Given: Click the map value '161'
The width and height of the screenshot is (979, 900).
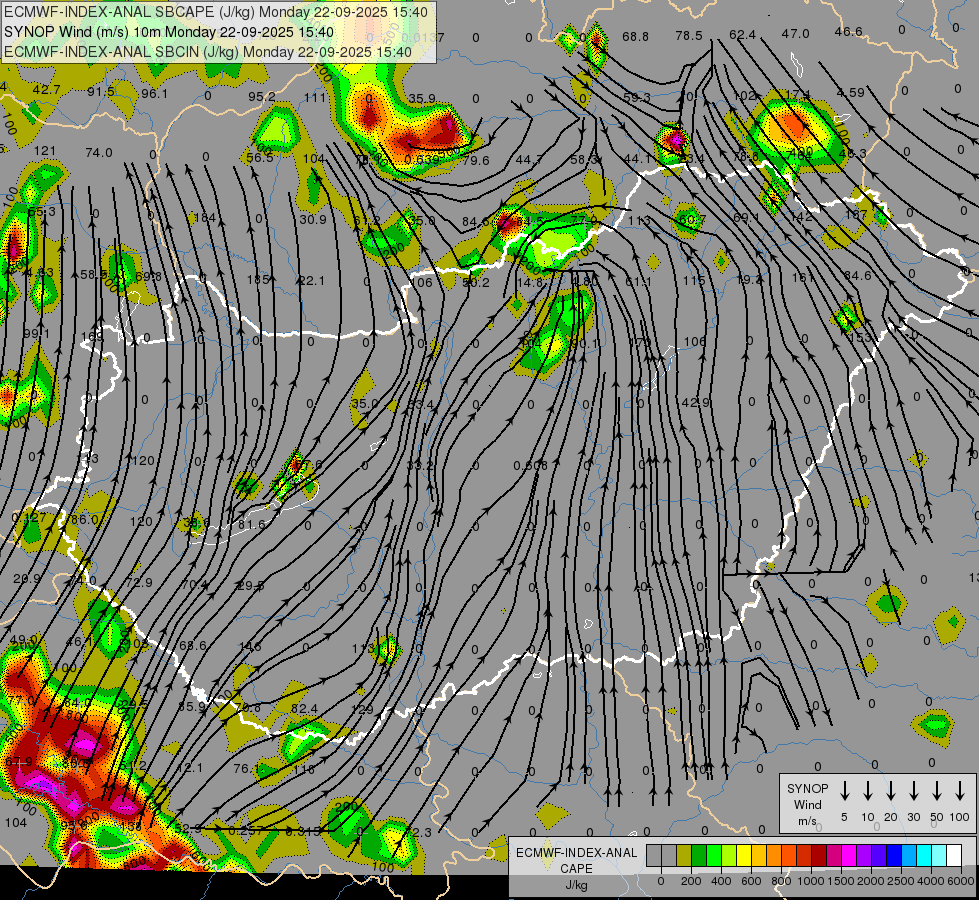Looking at the screenshot, I should point(803,277).
